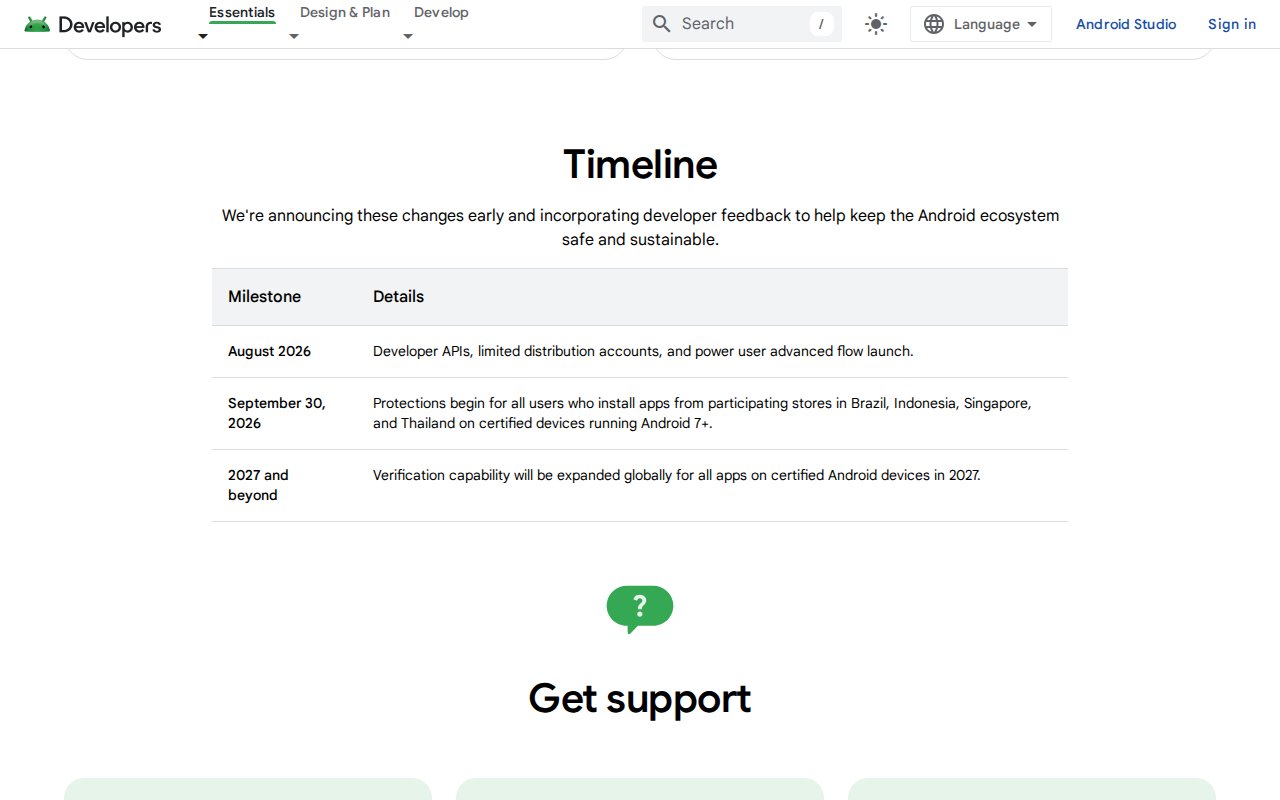Screen dimensions: 1280x800
Task: Click the Milestone column header
Action: click(264, 297)
